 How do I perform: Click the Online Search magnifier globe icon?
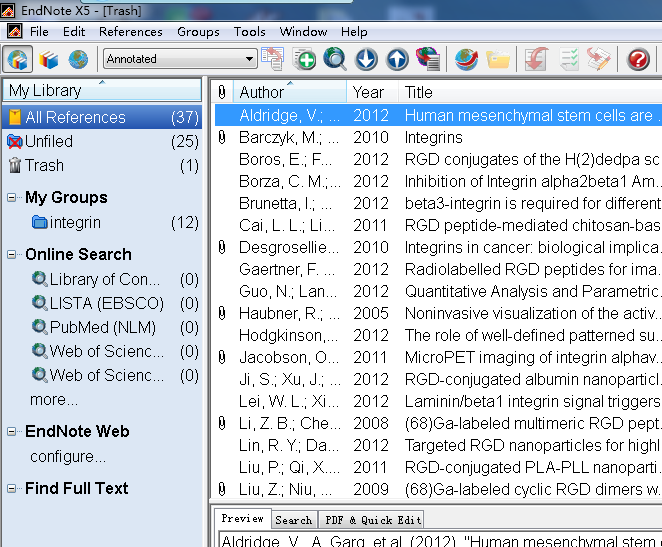point(335,59)
